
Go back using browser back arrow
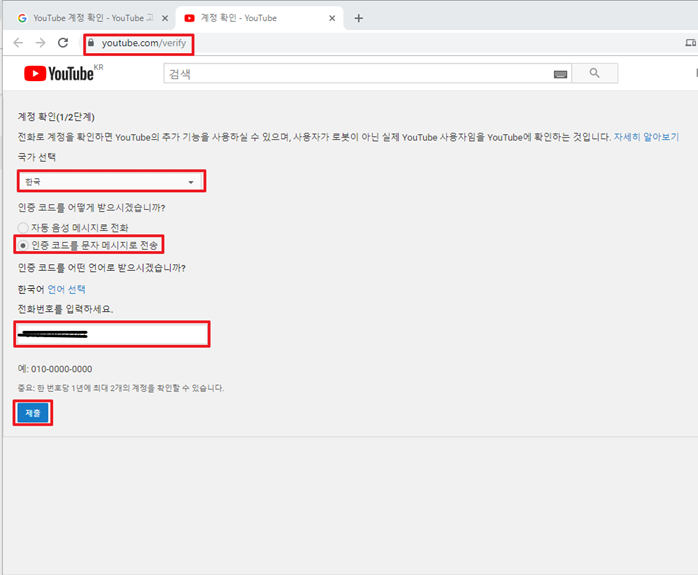point(18,43)
